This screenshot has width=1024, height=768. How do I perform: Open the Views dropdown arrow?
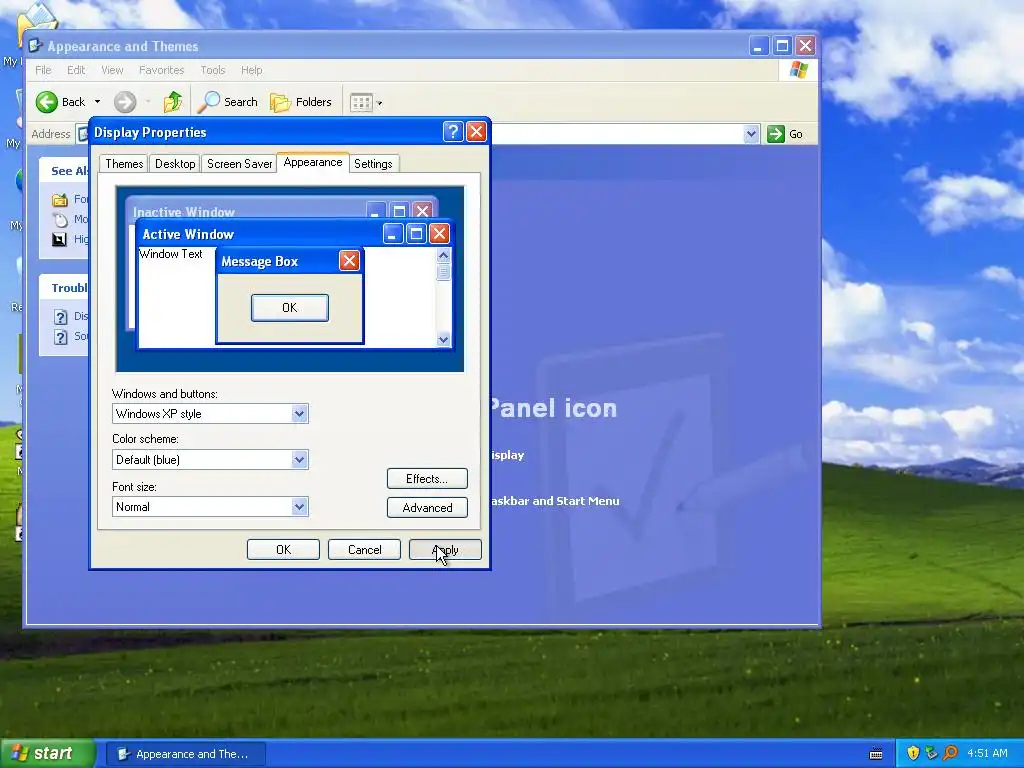tap(379, 103)
